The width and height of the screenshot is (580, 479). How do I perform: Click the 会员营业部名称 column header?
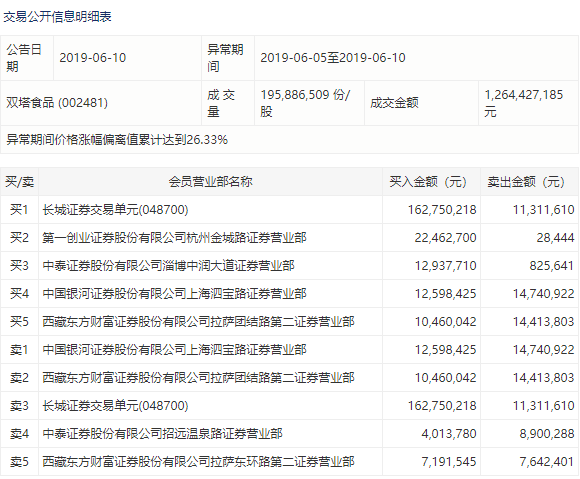click(x=210, y=182)
